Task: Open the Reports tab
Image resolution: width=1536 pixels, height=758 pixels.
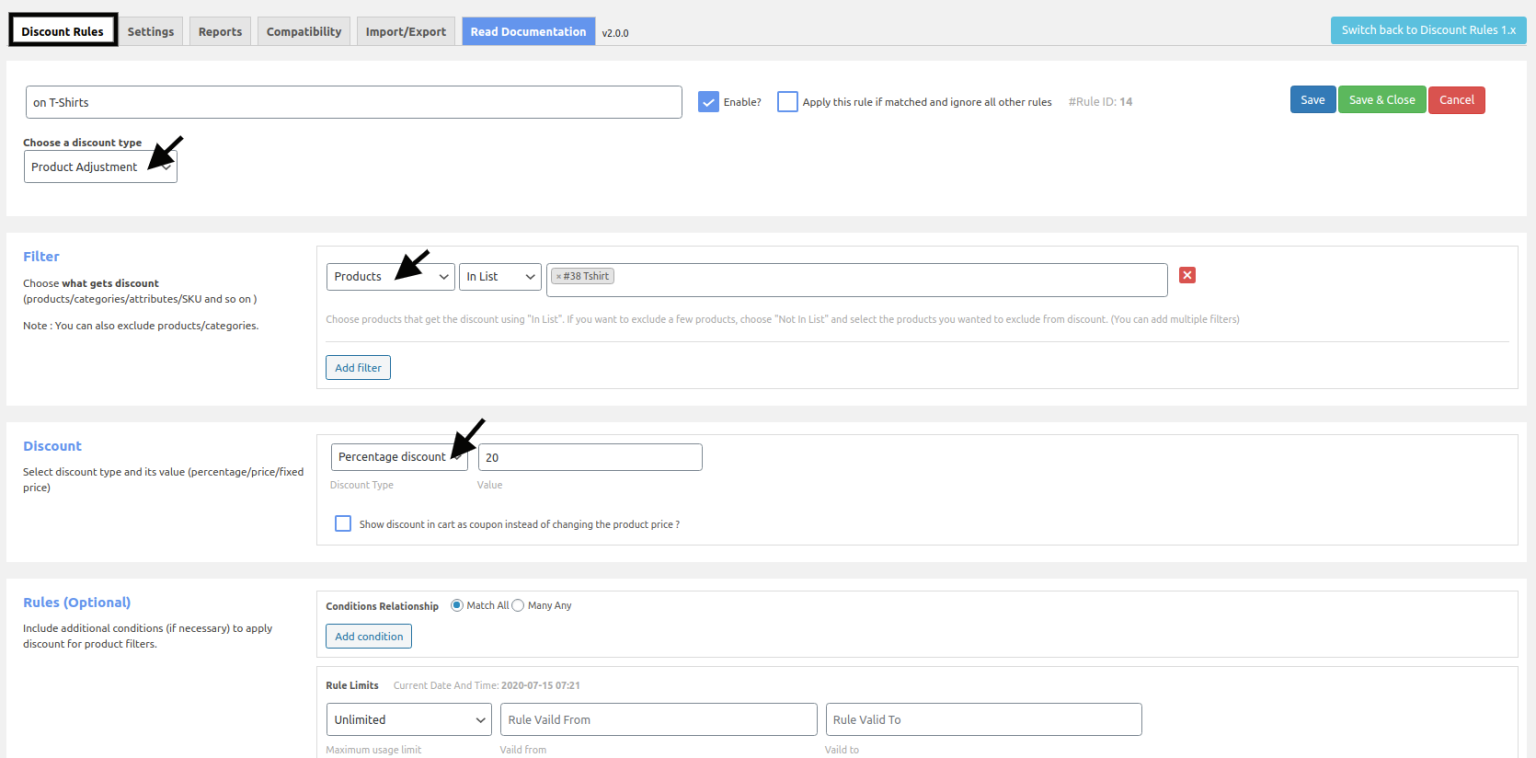Action: [220, 31]
